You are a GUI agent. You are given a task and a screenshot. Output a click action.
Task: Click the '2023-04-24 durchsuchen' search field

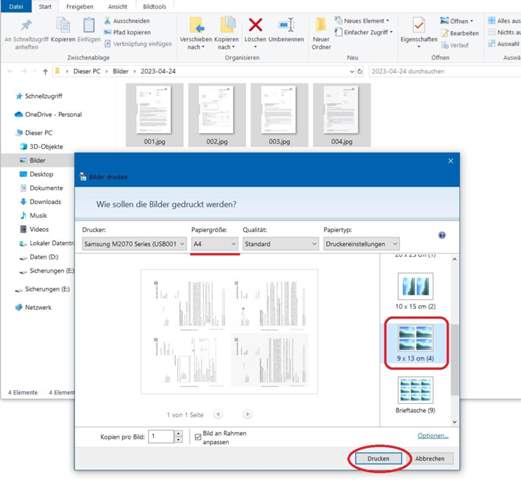(445, 71)
